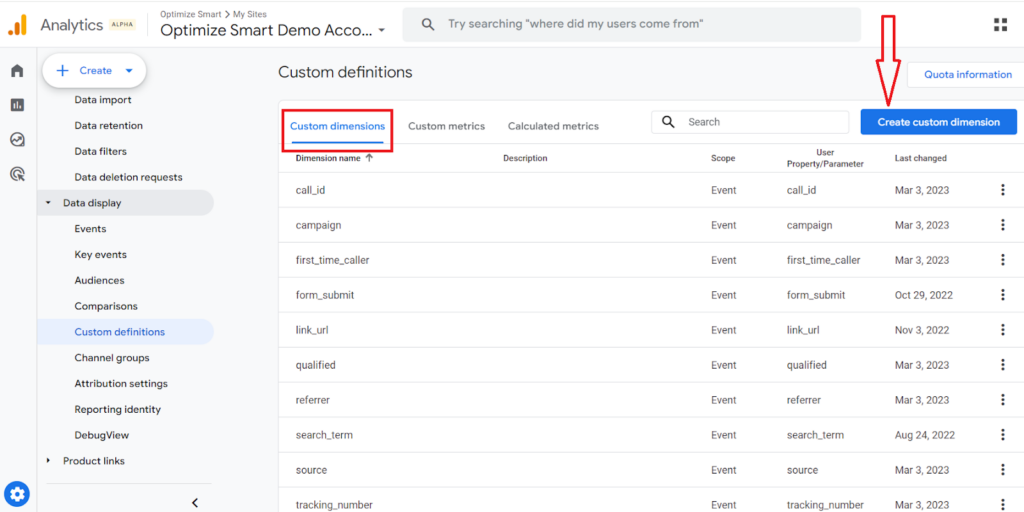
Task: Open the Reports bar-chart icon
Action: tap(18, 104)
